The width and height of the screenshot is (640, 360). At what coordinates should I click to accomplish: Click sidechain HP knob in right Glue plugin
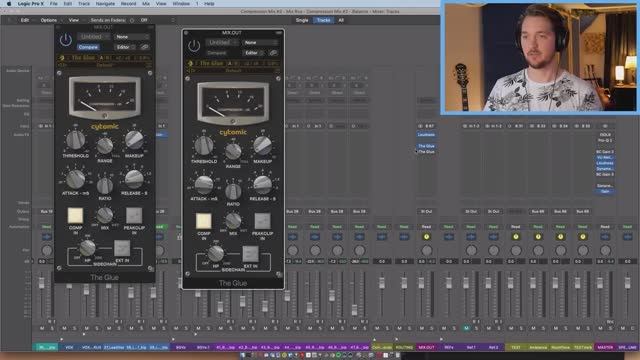216,253
